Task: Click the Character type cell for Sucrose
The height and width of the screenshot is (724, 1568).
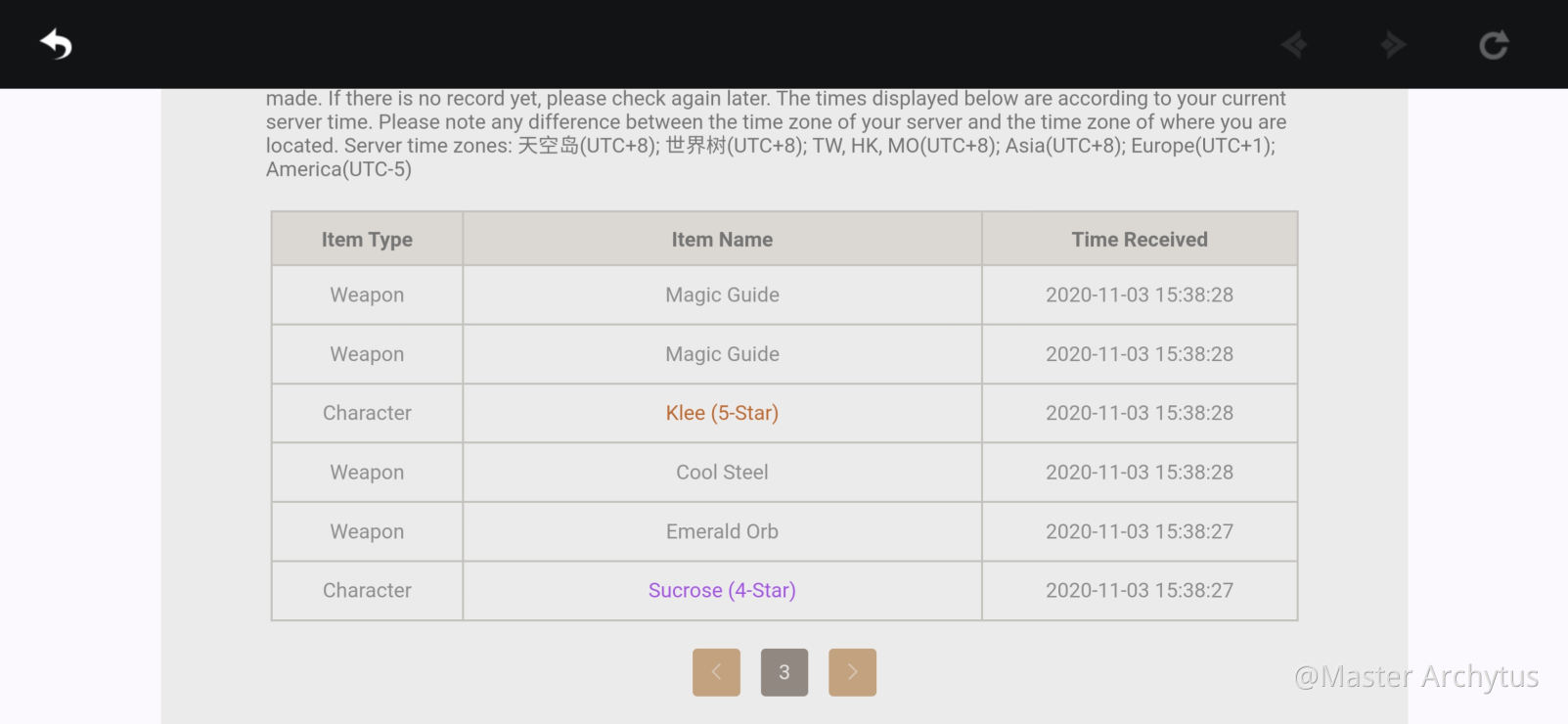Action: tap(367, 590)
